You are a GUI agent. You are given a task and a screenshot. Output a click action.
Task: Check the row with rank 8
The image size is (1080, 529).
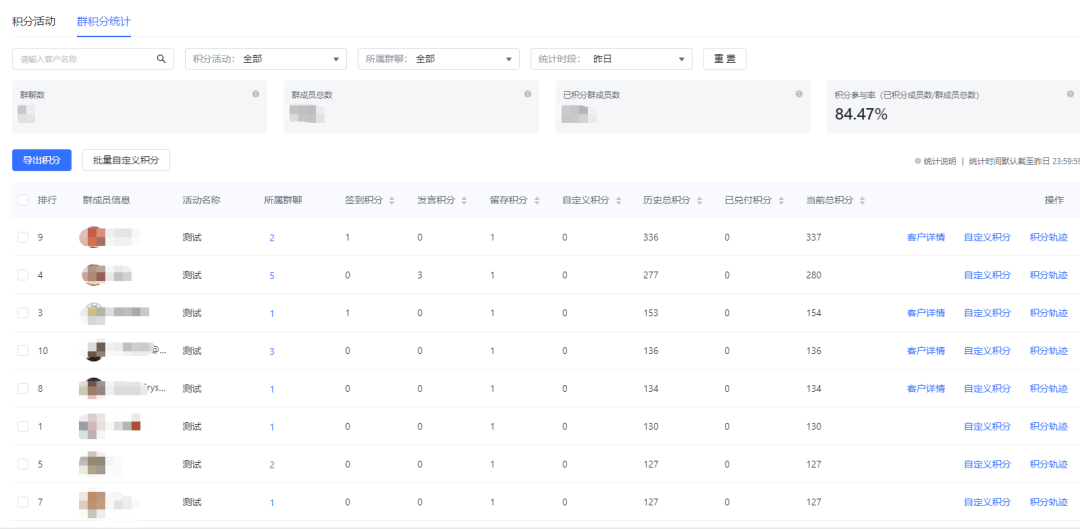pyautogui.click(x=23, y=388)
